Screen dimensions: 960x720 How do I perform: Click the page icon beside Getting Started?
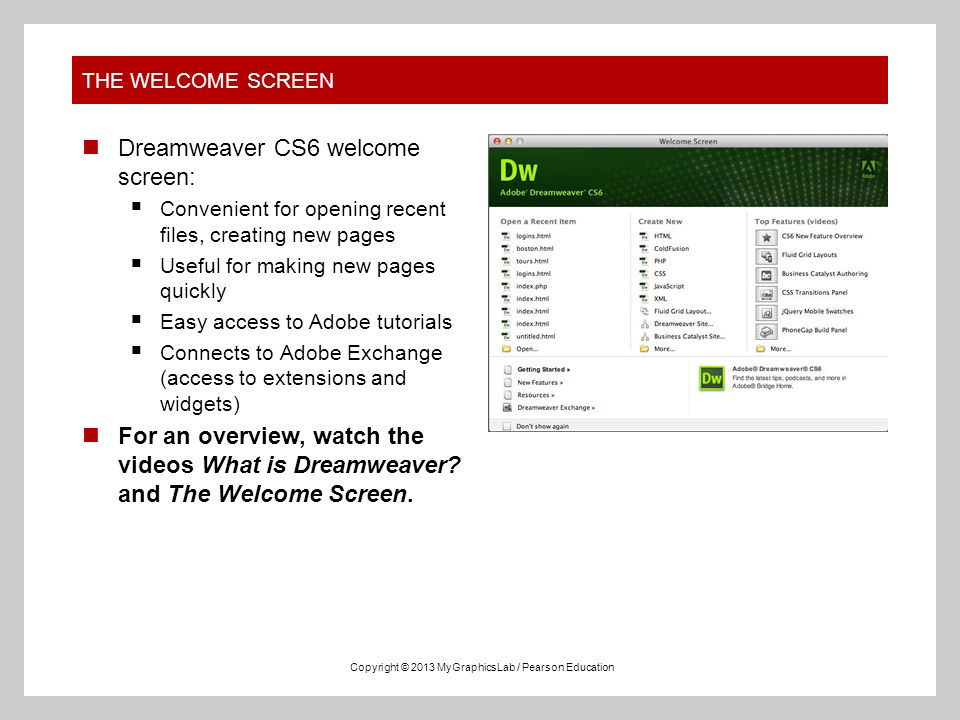pos(508,370)
